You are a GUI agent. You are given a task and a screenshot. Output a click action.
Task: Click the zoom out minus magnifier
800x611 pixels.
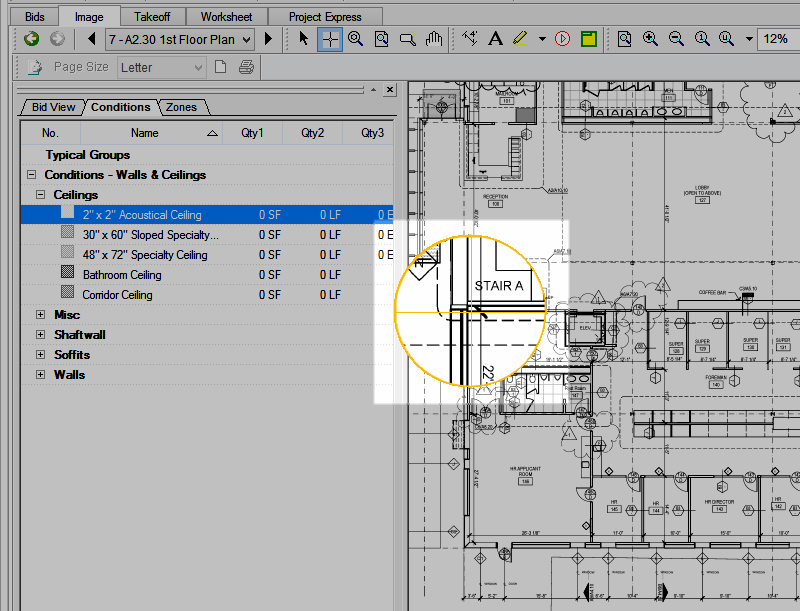[x=676, y=39]
